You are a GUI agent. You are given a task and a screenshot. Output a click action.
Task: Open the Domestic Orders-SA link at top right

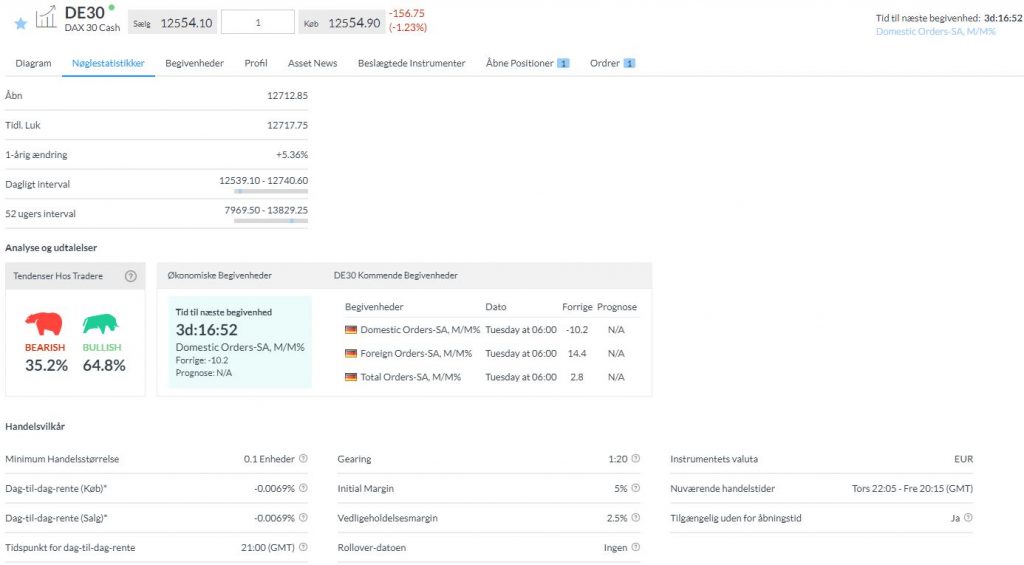935,31
